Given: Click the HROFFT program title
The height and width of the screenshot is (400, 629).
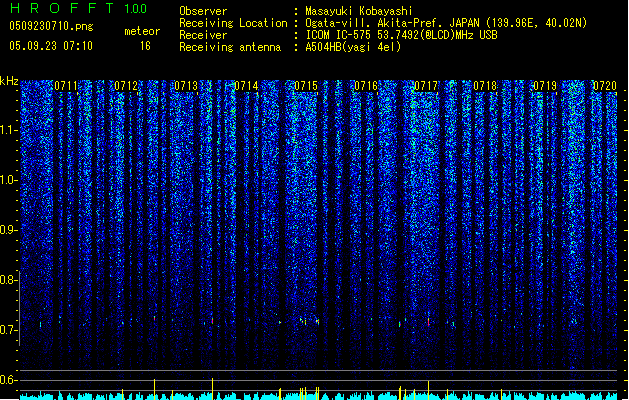Looking at the screenshot, I should (63, 8).
